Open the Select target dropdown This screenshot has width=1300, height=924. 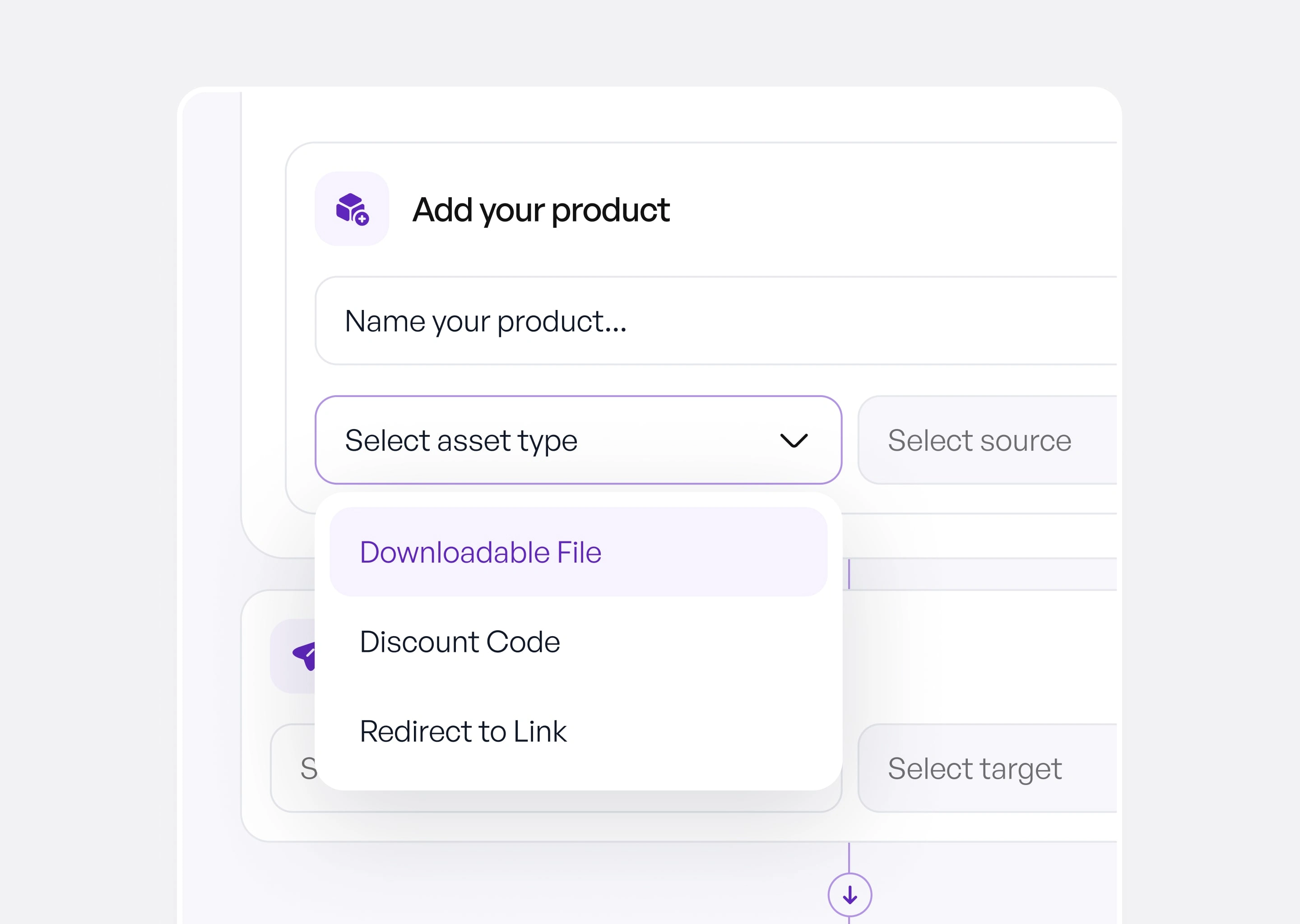[986, 768]
